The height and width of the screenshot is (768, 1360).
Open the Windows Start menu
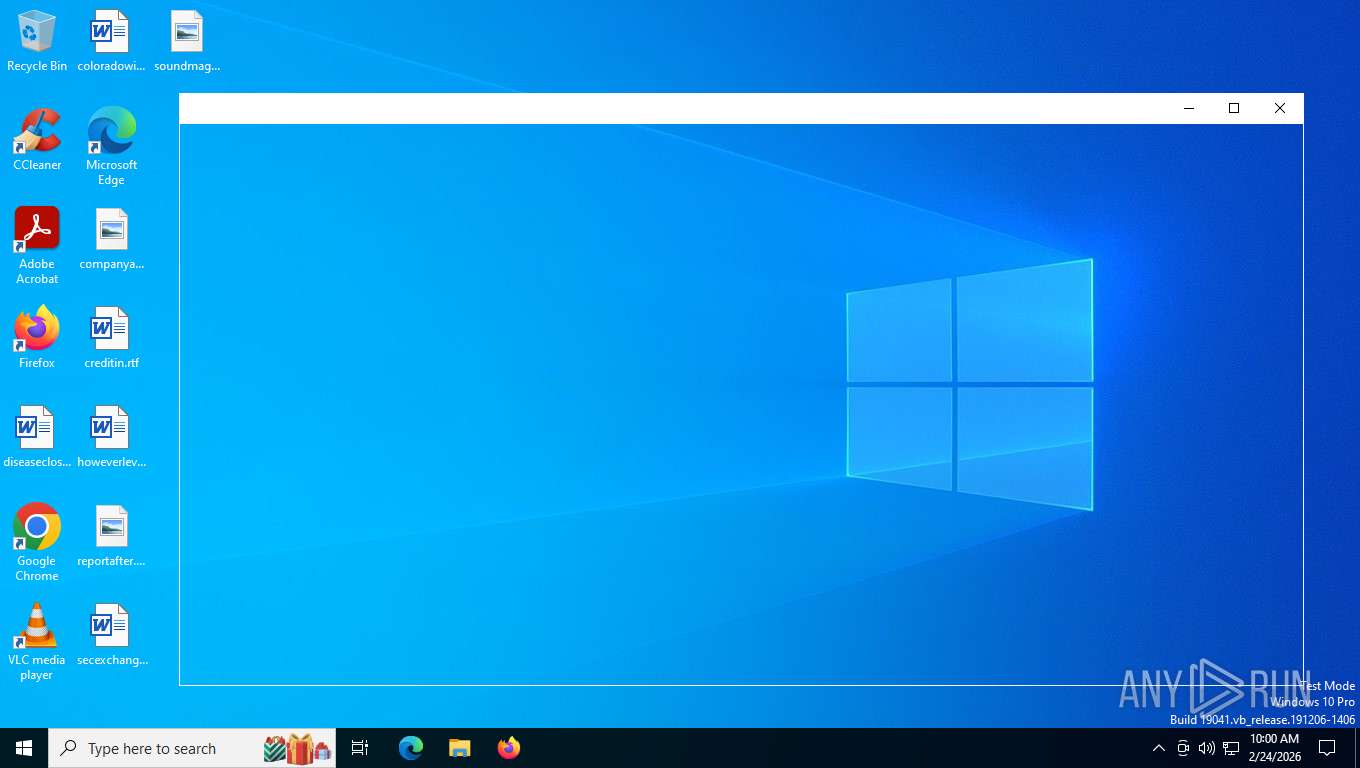(x=24, y=748)
